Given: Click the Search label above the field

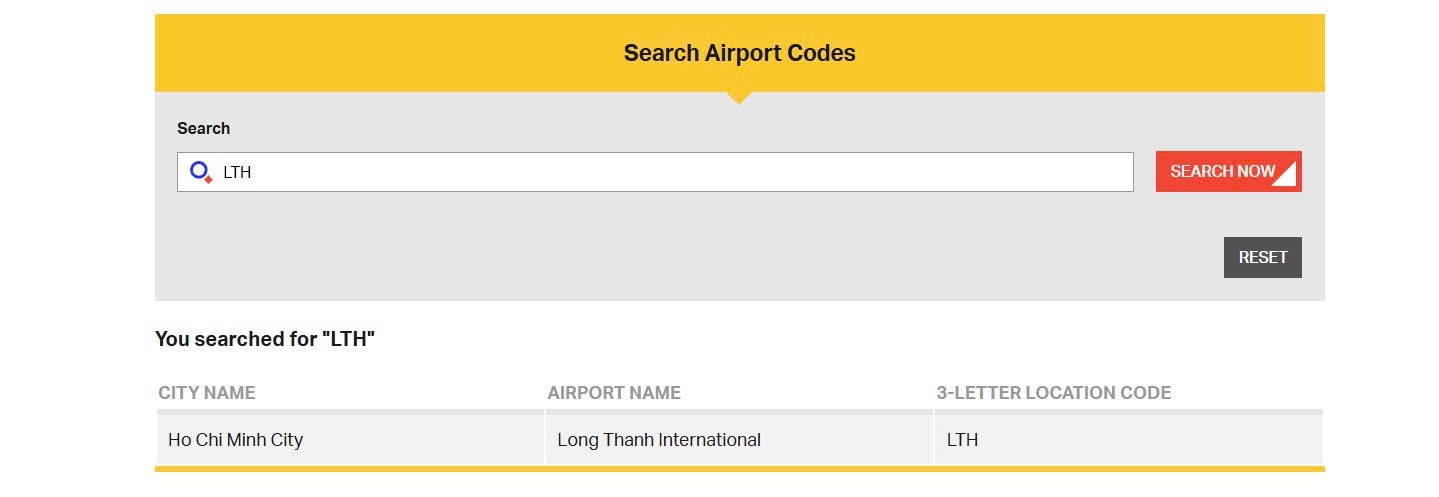Looking at the screenshot, I should [204, 128].
